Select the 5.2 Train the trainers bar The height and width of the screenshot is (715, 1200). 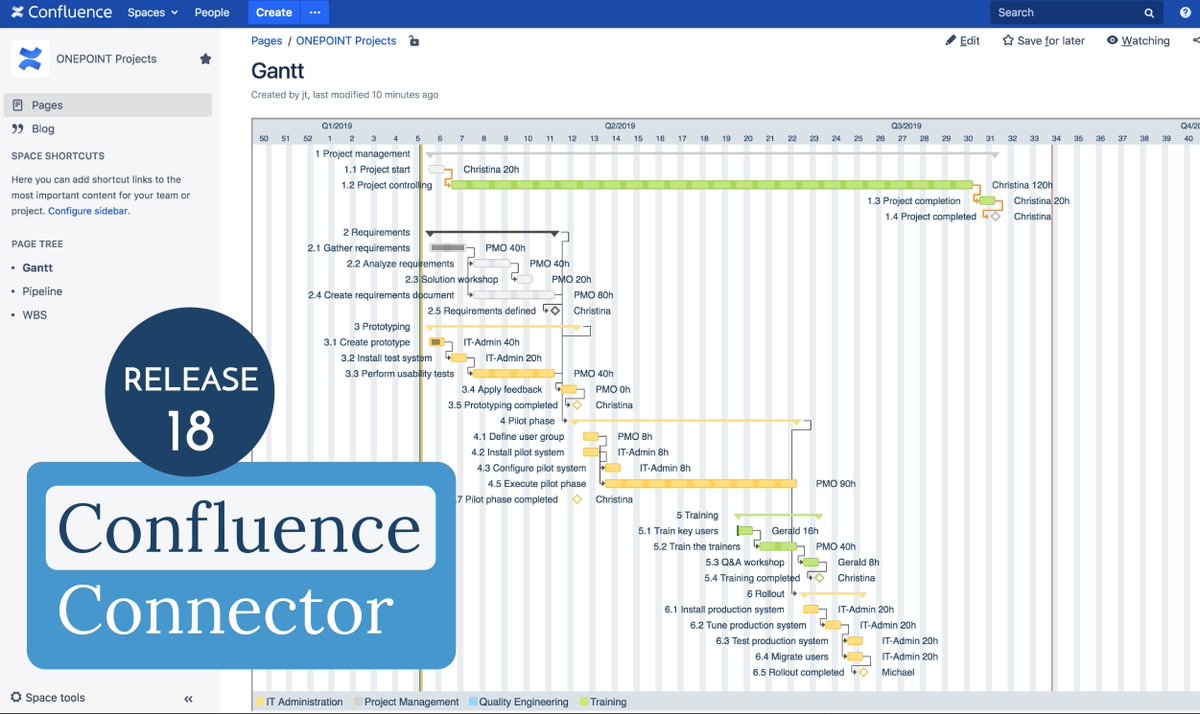778,547
